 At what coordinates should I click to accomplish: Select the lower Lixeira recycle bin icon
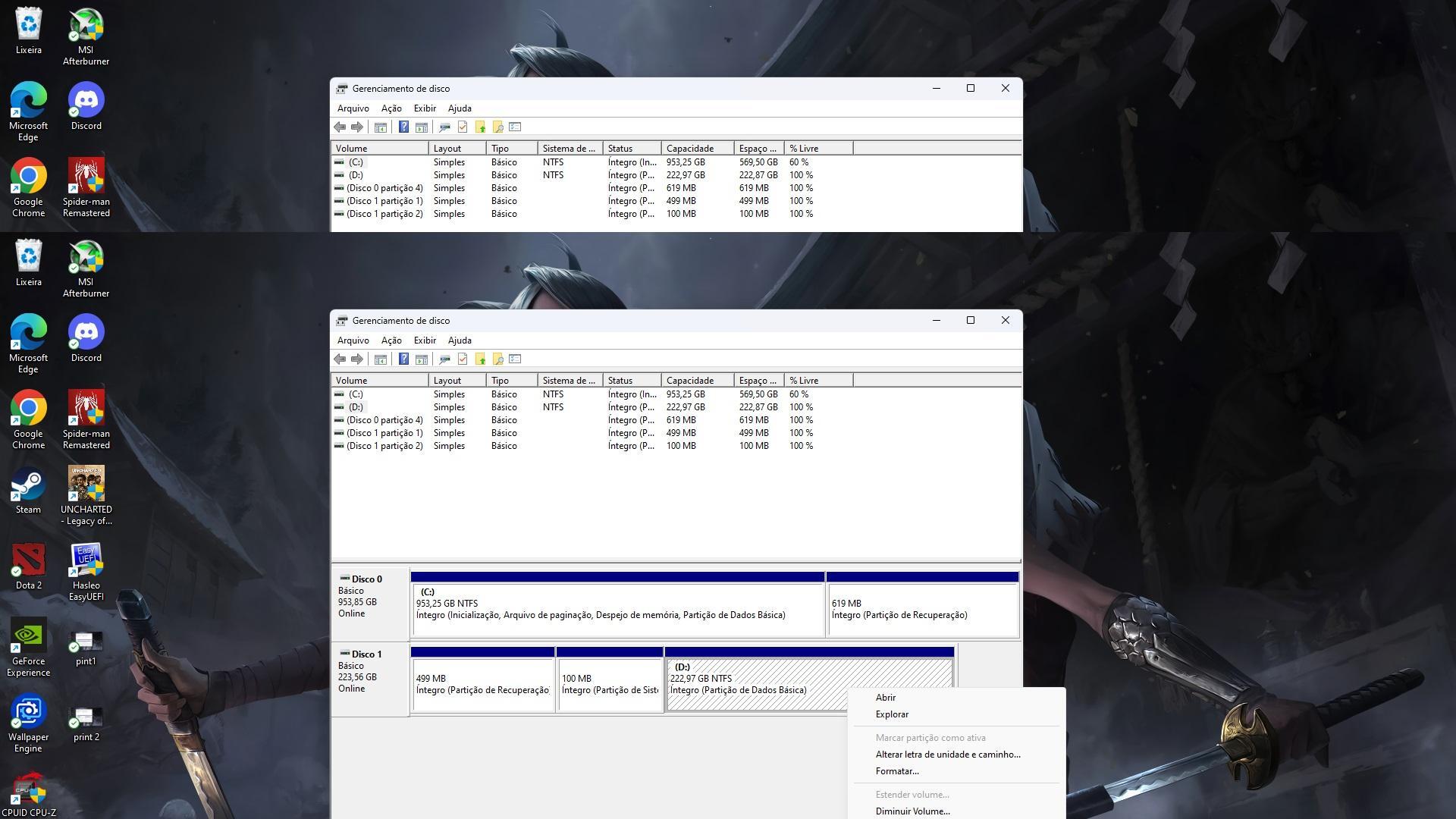(x=28, y=263)
